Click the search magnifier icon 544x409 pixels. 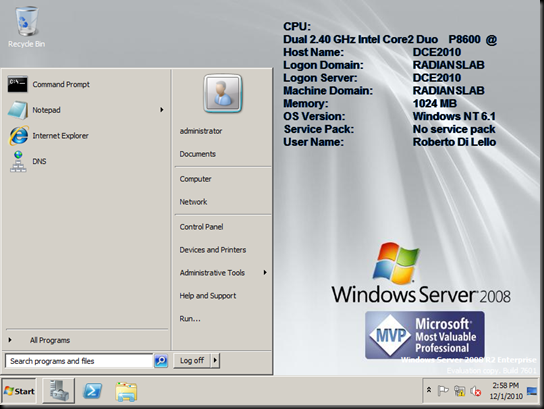161,361
